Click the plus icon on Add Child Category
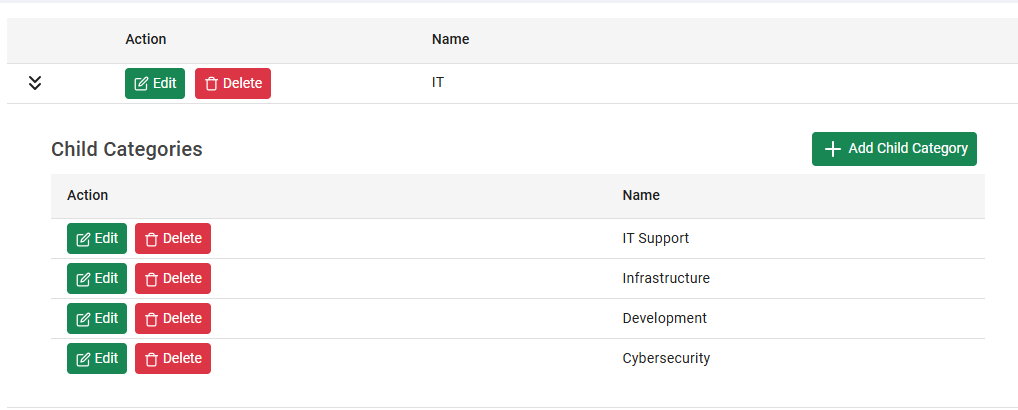Image resolution: width=1018 pixels, height=410 pixels. click(x=833, y=149)
